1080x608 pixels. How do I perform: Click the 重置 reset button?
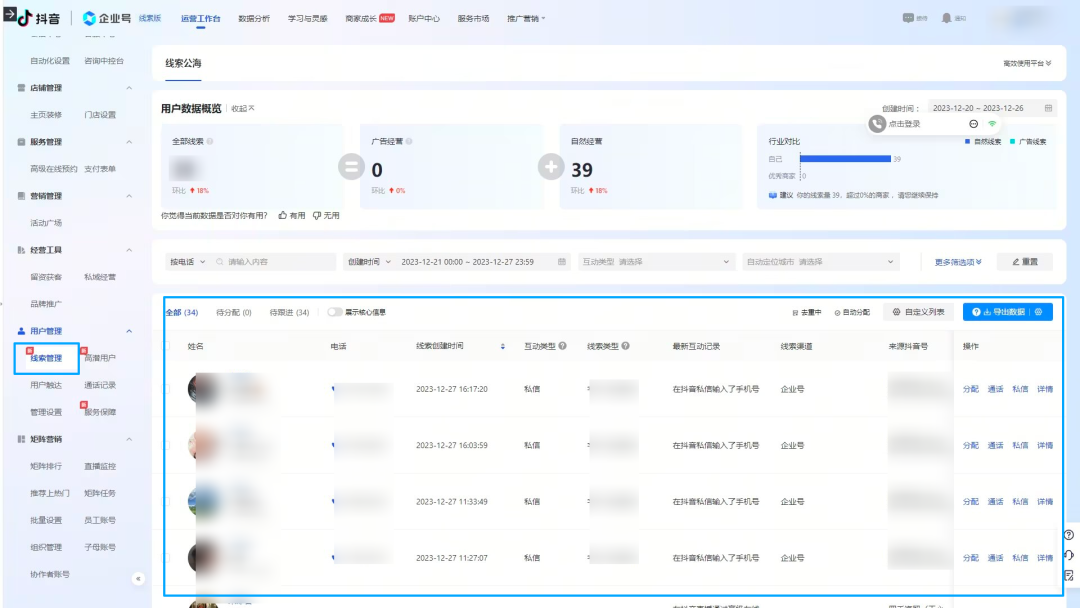[1024, 262]
